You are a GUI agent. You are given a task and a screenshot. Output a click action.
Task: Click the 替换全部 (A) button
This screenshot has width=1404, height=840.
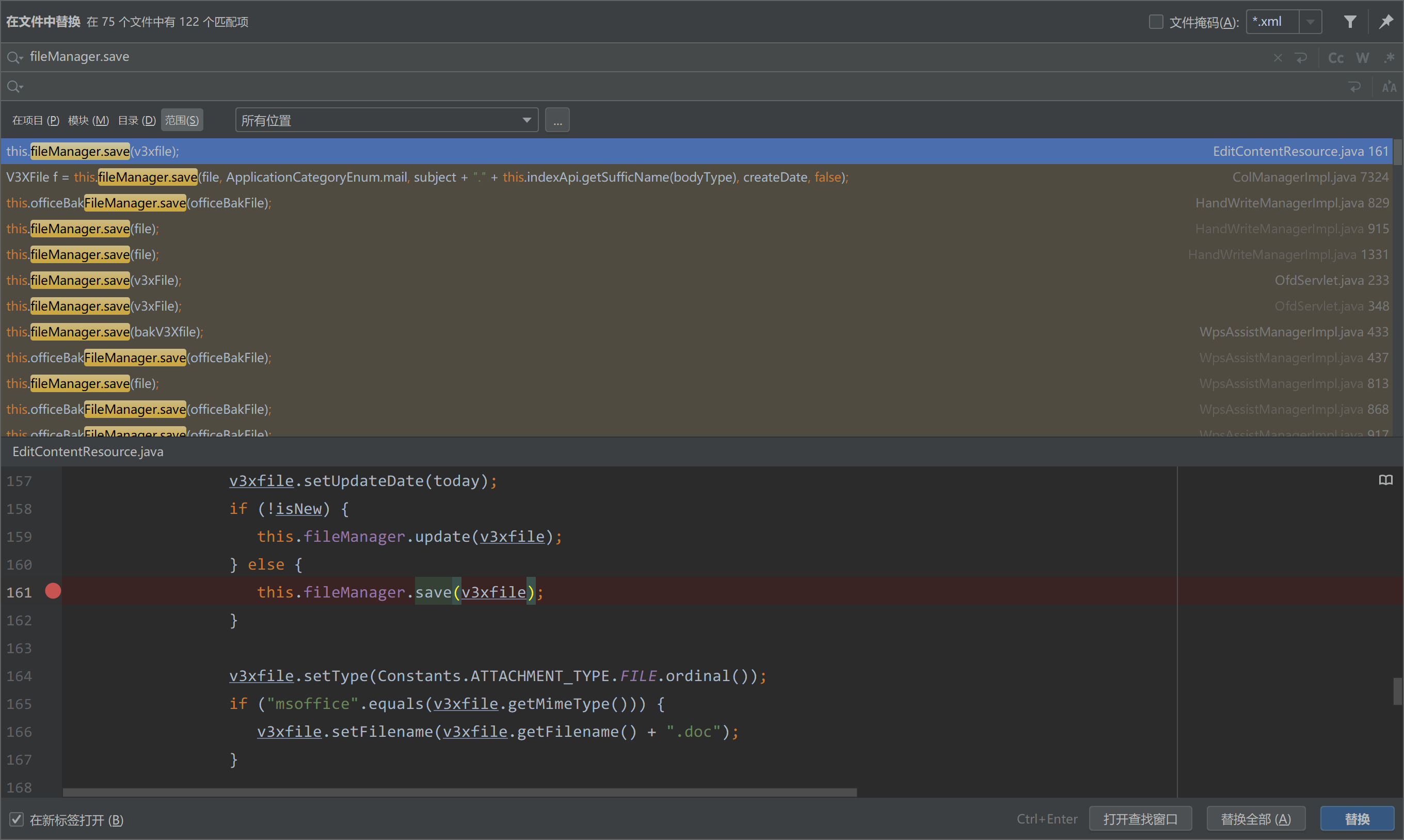(x=1255, y=819)
